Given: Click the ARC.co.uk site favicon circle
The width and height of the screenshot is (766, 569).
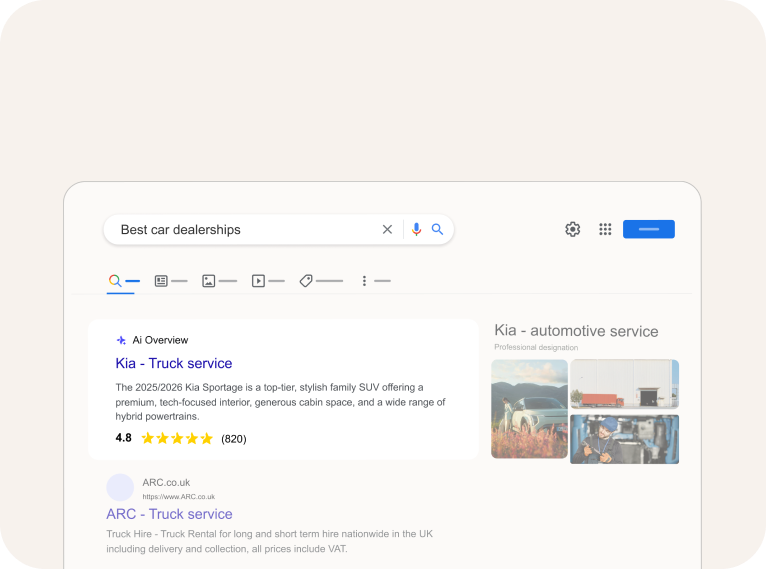Looking at the screenshot, I should point(120,487).
